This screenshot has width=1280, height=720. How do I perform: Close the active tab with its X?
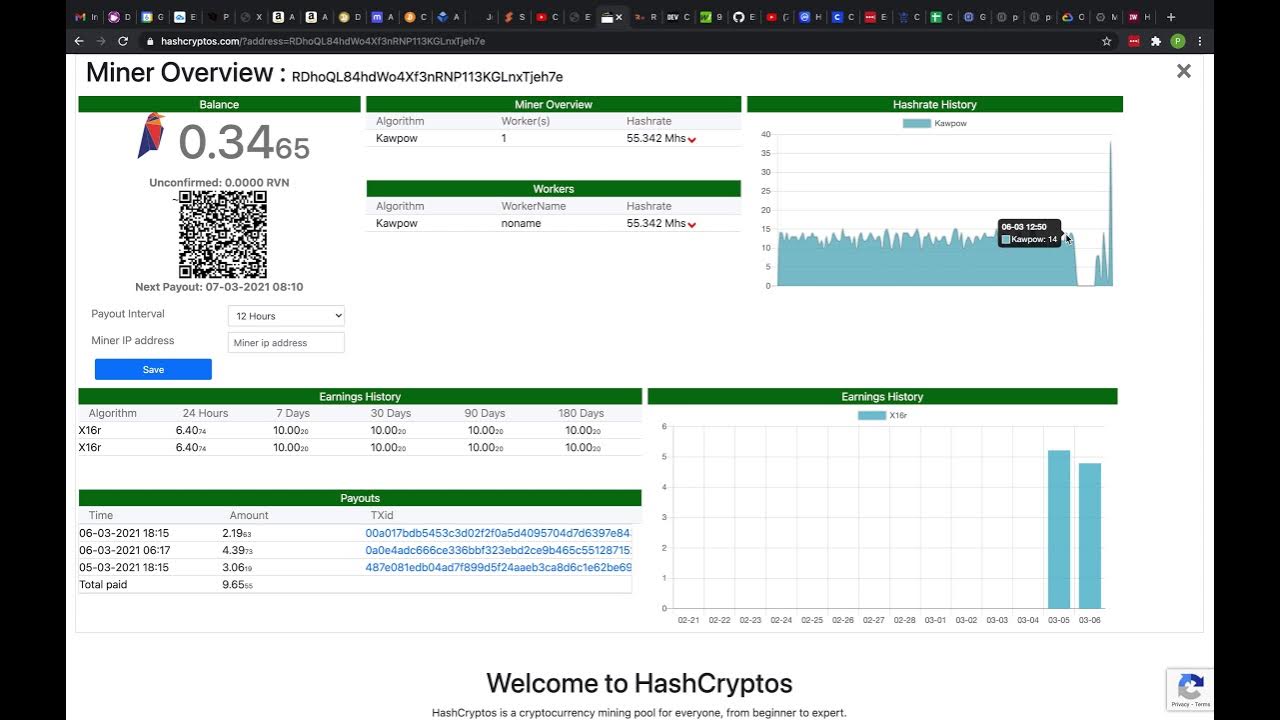[x=619, y=17]
